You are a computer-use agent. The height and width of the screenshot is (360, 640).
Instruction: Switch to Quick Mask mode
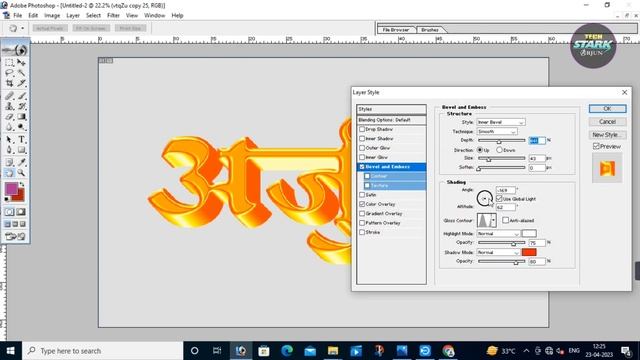tap(21, 212)
